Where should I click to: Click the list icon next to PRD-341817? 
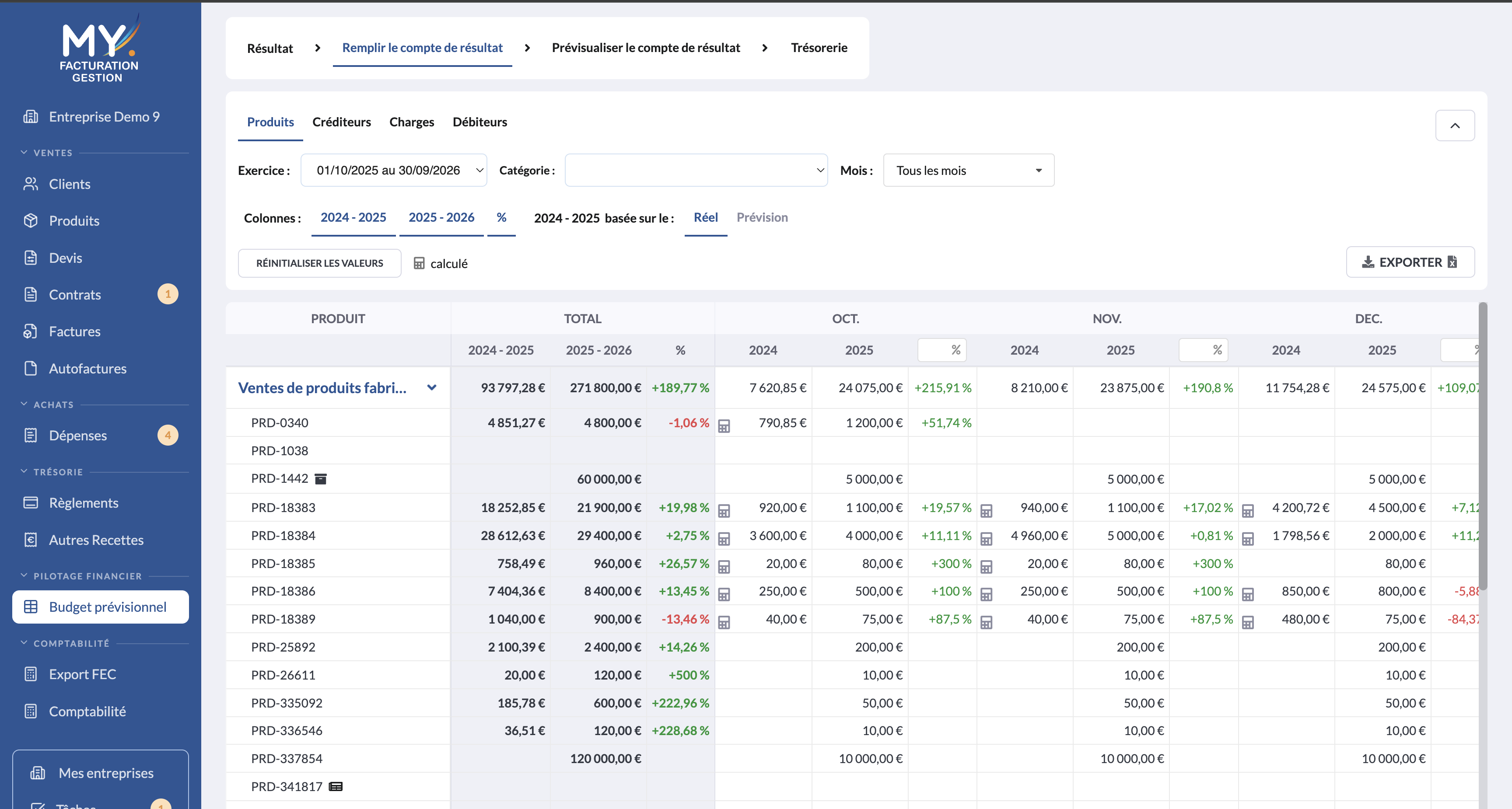[336, 787]
